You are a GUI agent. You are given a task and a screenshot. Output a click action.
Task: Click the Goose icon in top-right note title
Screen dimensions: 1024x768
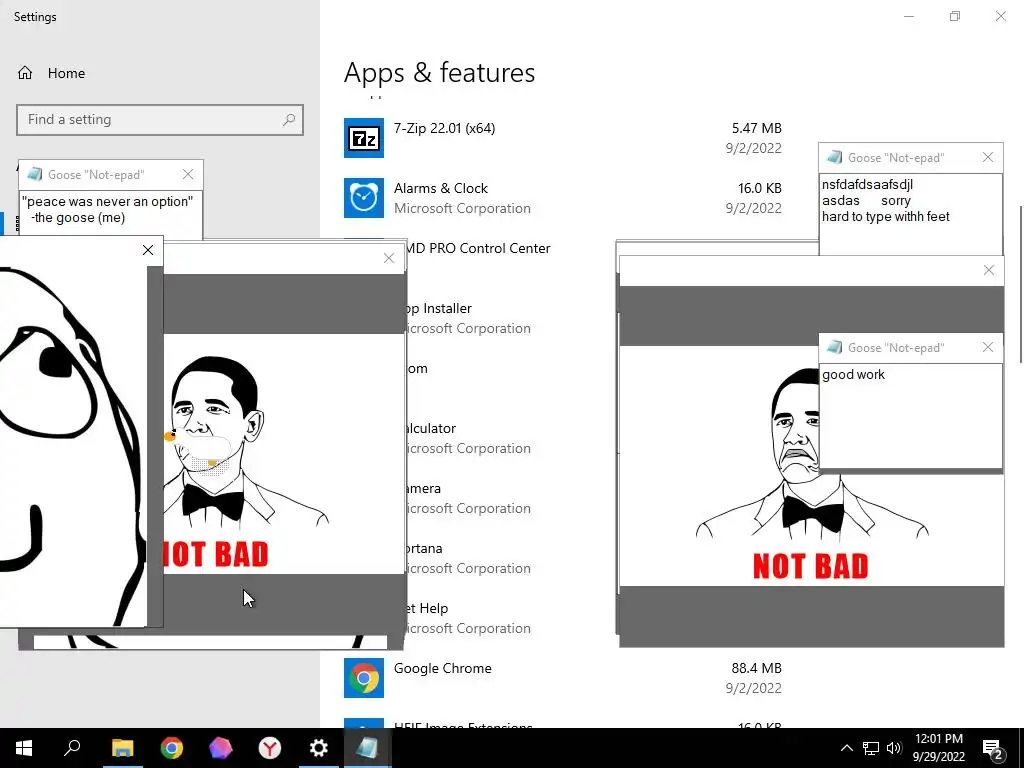click(835, 157)
